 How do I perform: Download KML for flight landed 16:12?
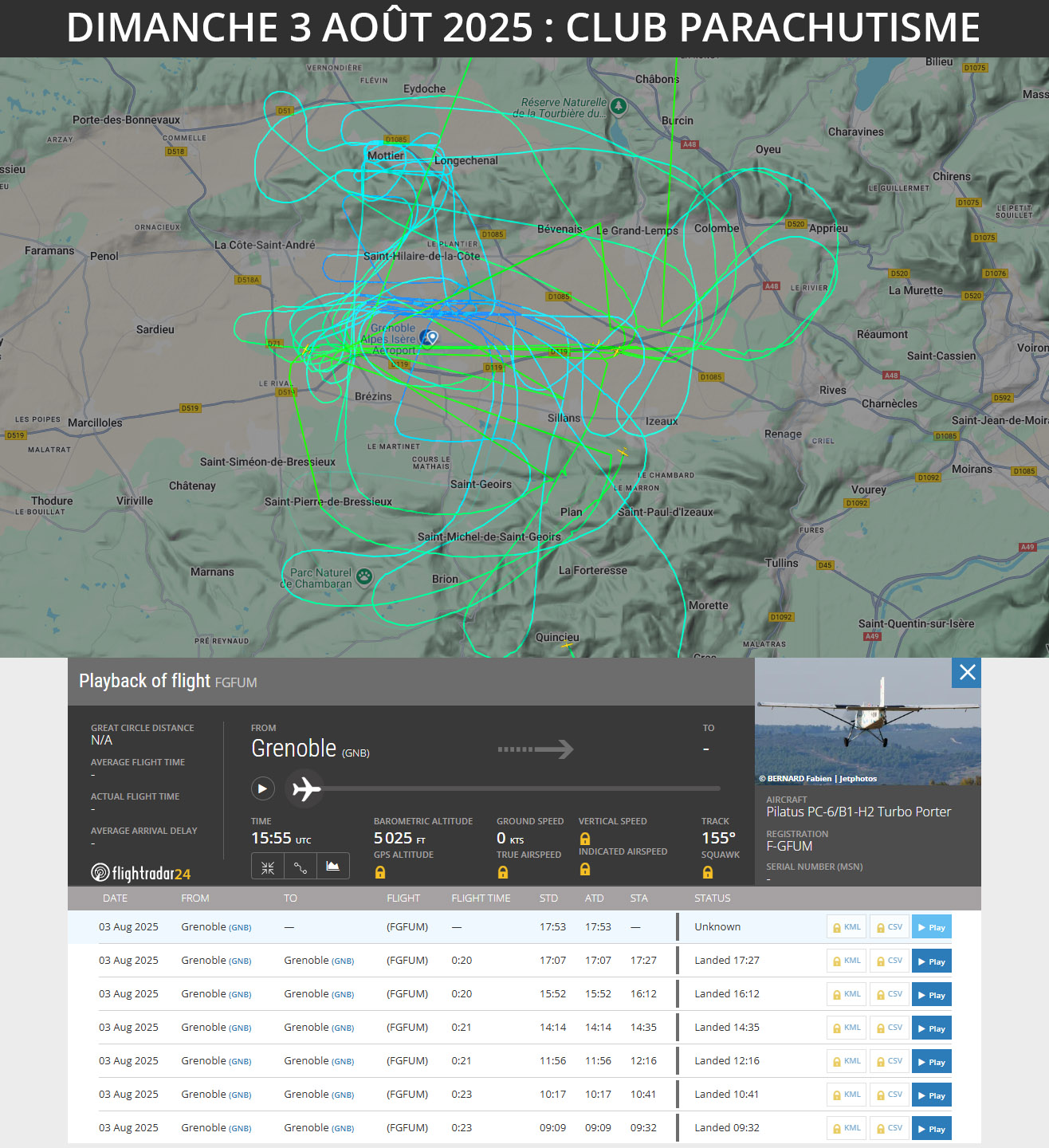pyautogui.click(x=847, y=995)
